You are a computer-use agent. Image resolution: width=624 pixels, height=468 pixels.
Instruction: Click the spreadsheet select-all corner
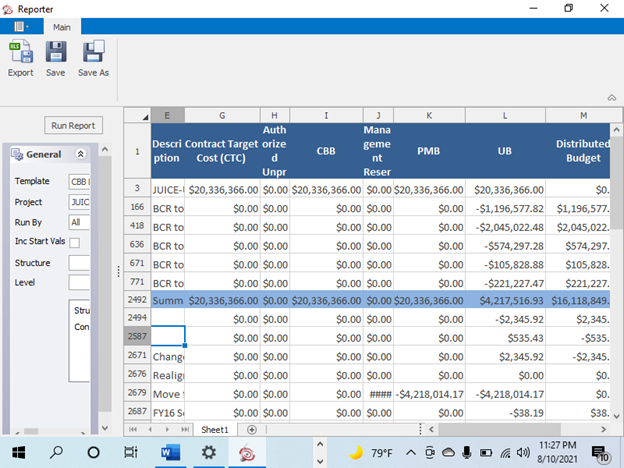137,115
